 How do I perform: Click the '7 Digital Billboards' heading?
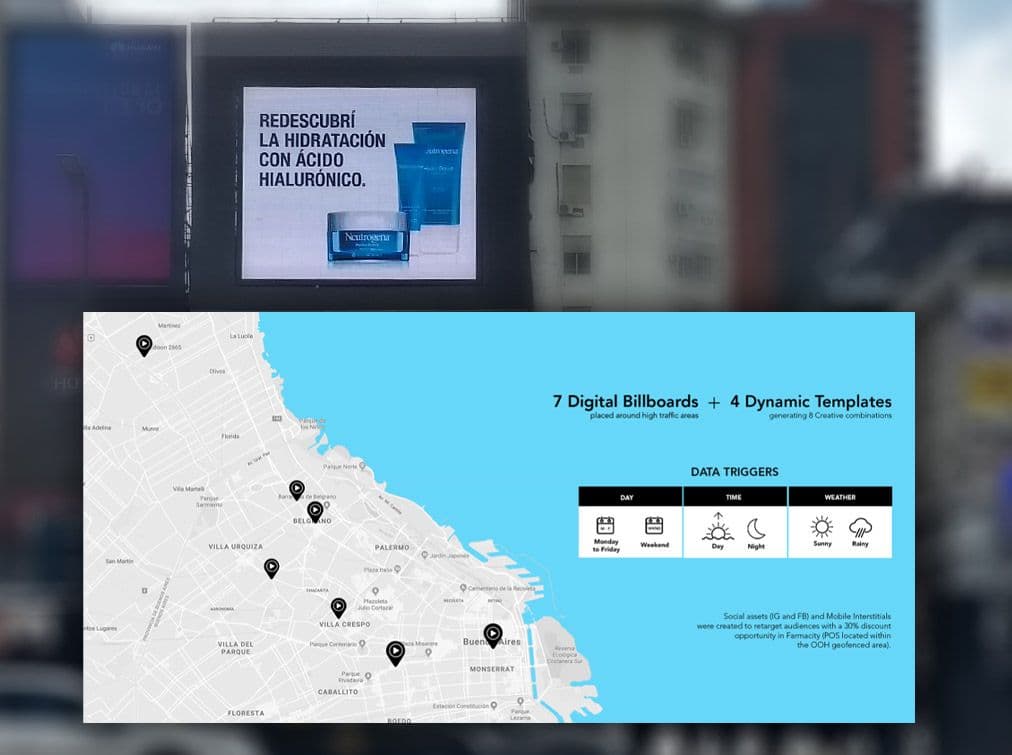tap(625, 401)
